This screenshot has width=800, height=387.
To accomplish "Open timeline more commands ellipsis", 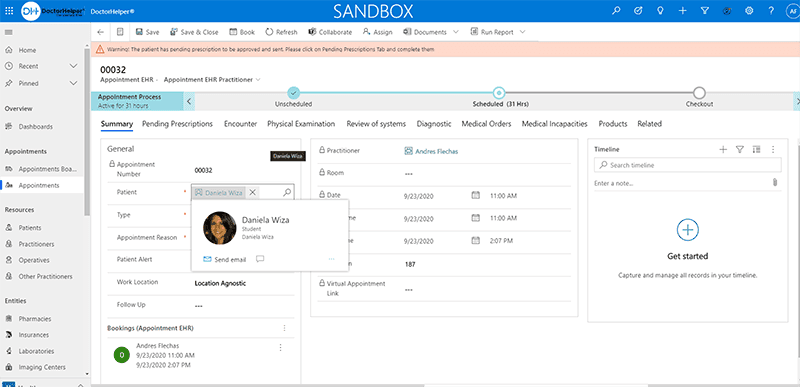I will (x=773, y=149).
